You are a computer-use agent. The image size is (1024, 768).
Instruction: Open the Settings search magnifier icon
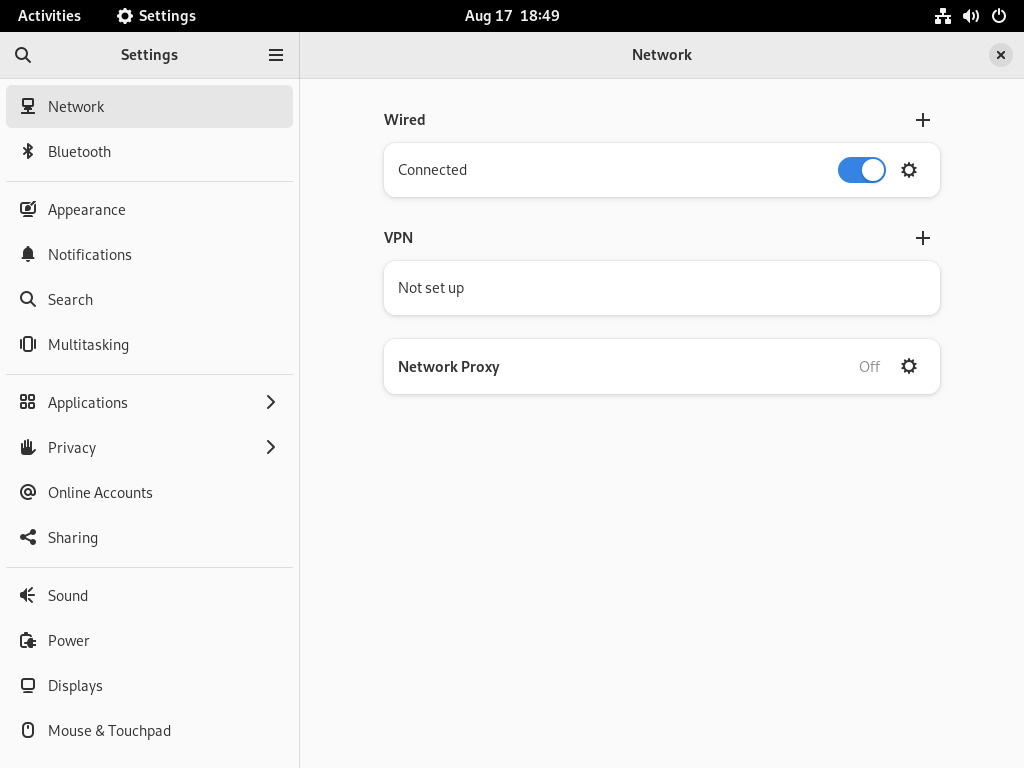[23, 55]
